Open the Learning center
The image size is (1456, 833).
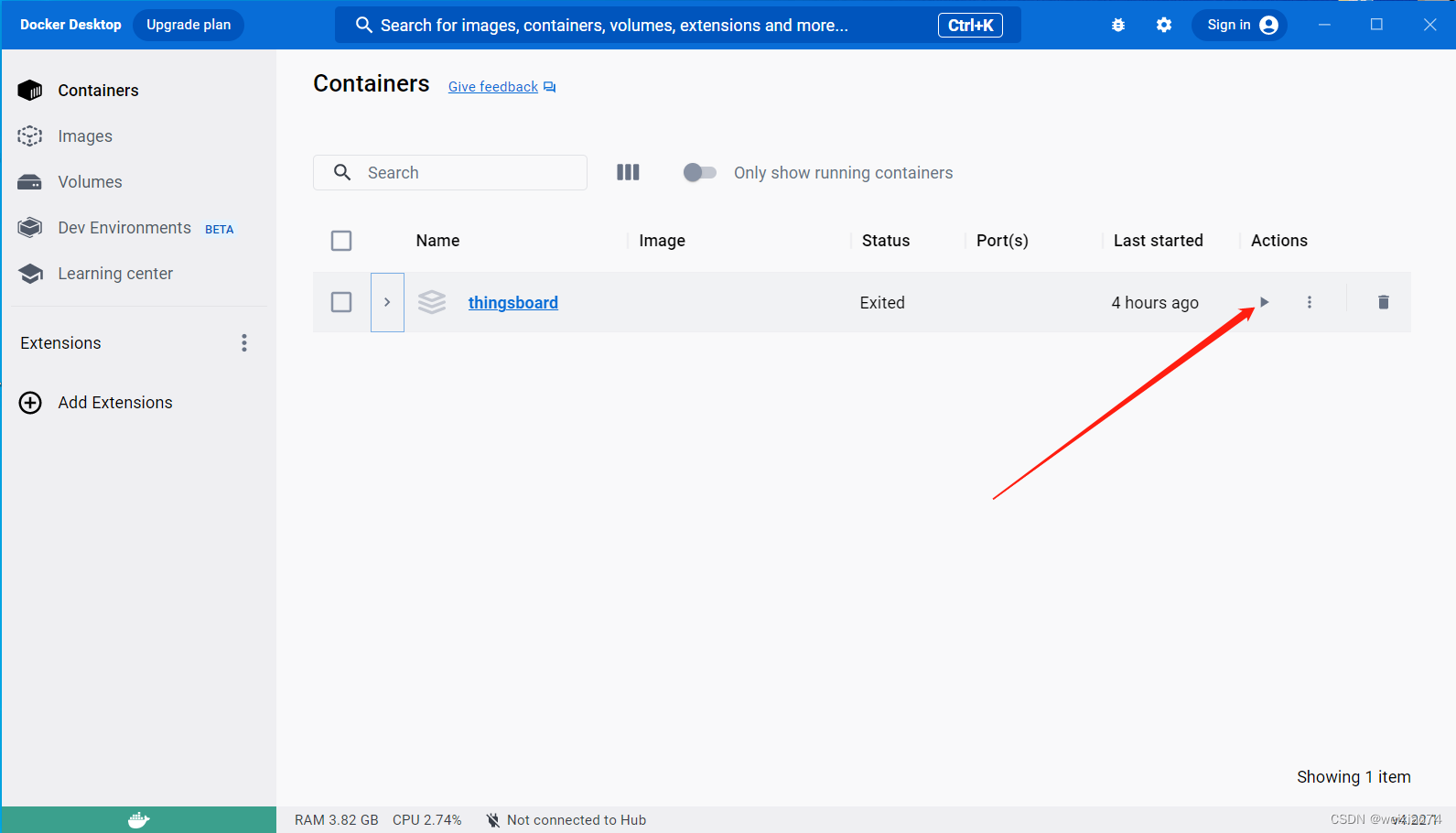[115, 274]
